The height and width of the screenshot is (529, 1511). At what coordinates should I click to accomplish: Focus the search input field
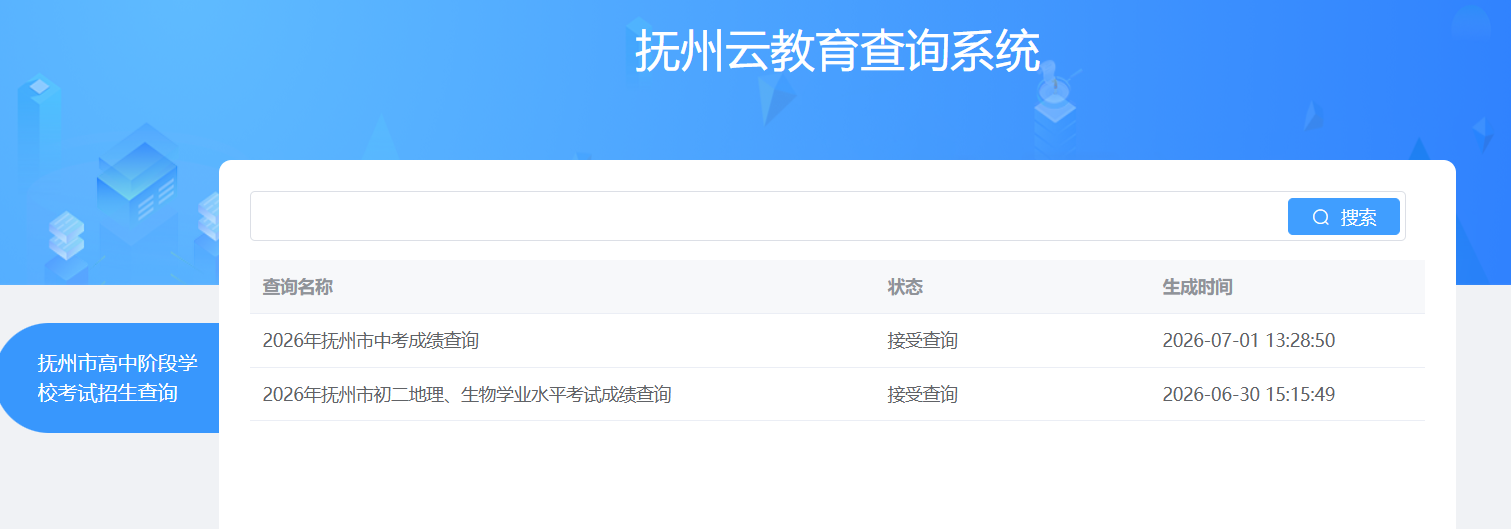tap(768, 216)
